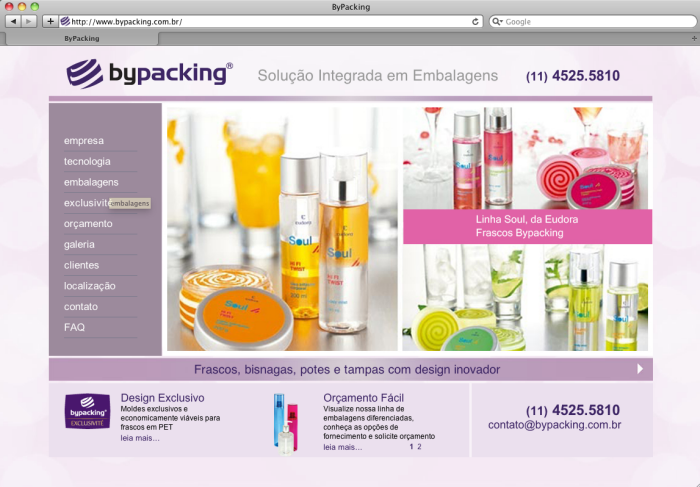This screenshot has height=487, width=700.
Task: Go back with the browser back arrow
Action: pyautogui.click(x=13, y=21)
